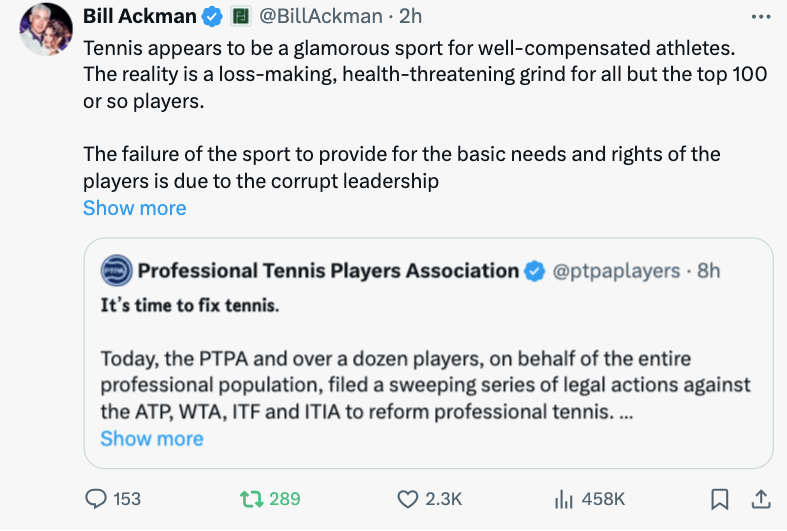Open the @BillAckman handle link
The width and height of the screenshot is (787, 531).
pyautogui.click(x=320, y=16)
